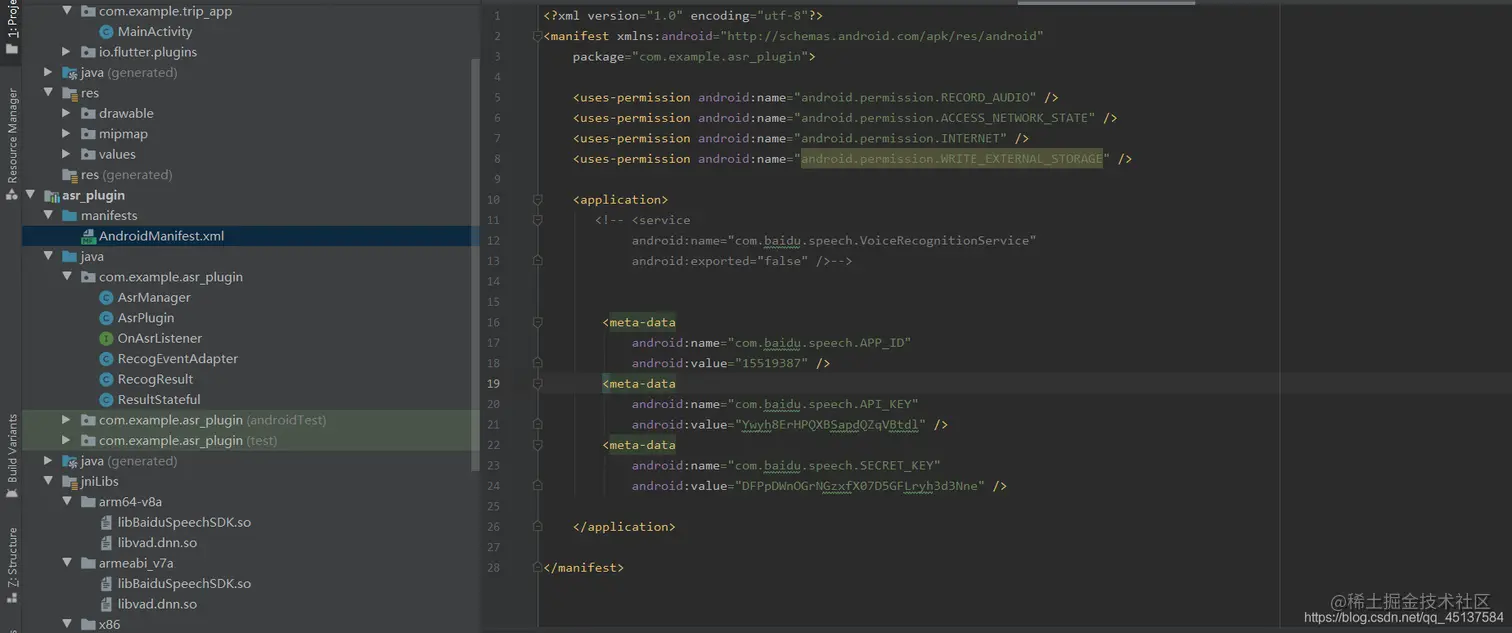Viewport: 1512px width, 633px height.
Task: Click the res (generated) folder icon
Action: (x=70, y=175)
